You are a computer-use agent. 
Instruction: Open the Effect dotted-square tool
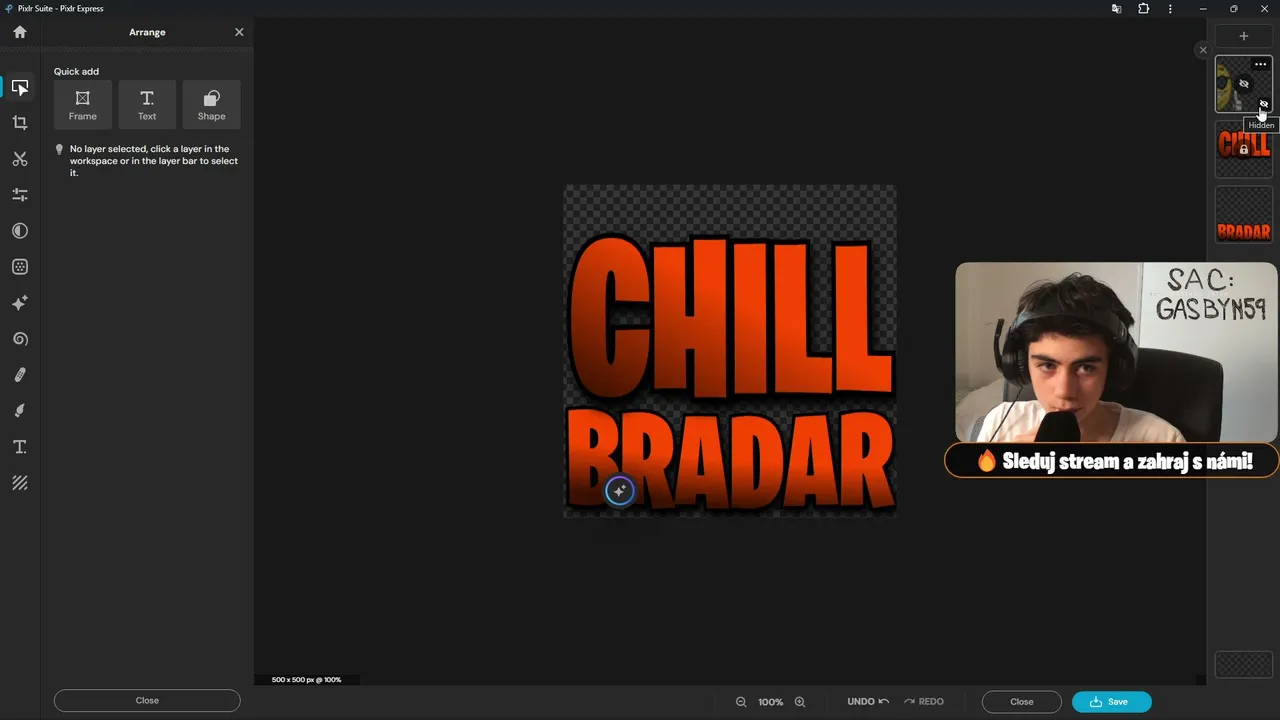point(20,267)
